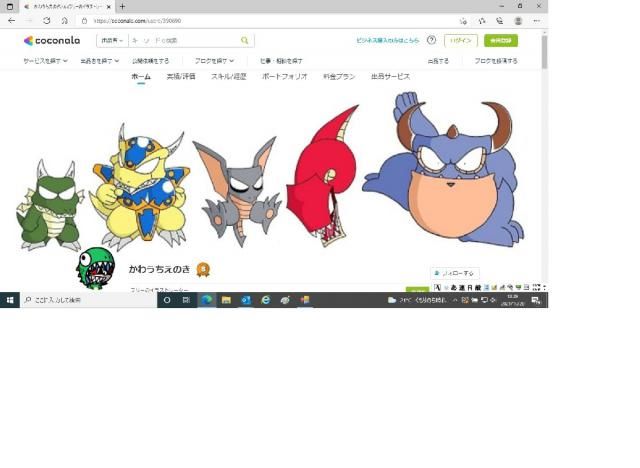Click the browser profile avatar icon

tap(518, 21)
